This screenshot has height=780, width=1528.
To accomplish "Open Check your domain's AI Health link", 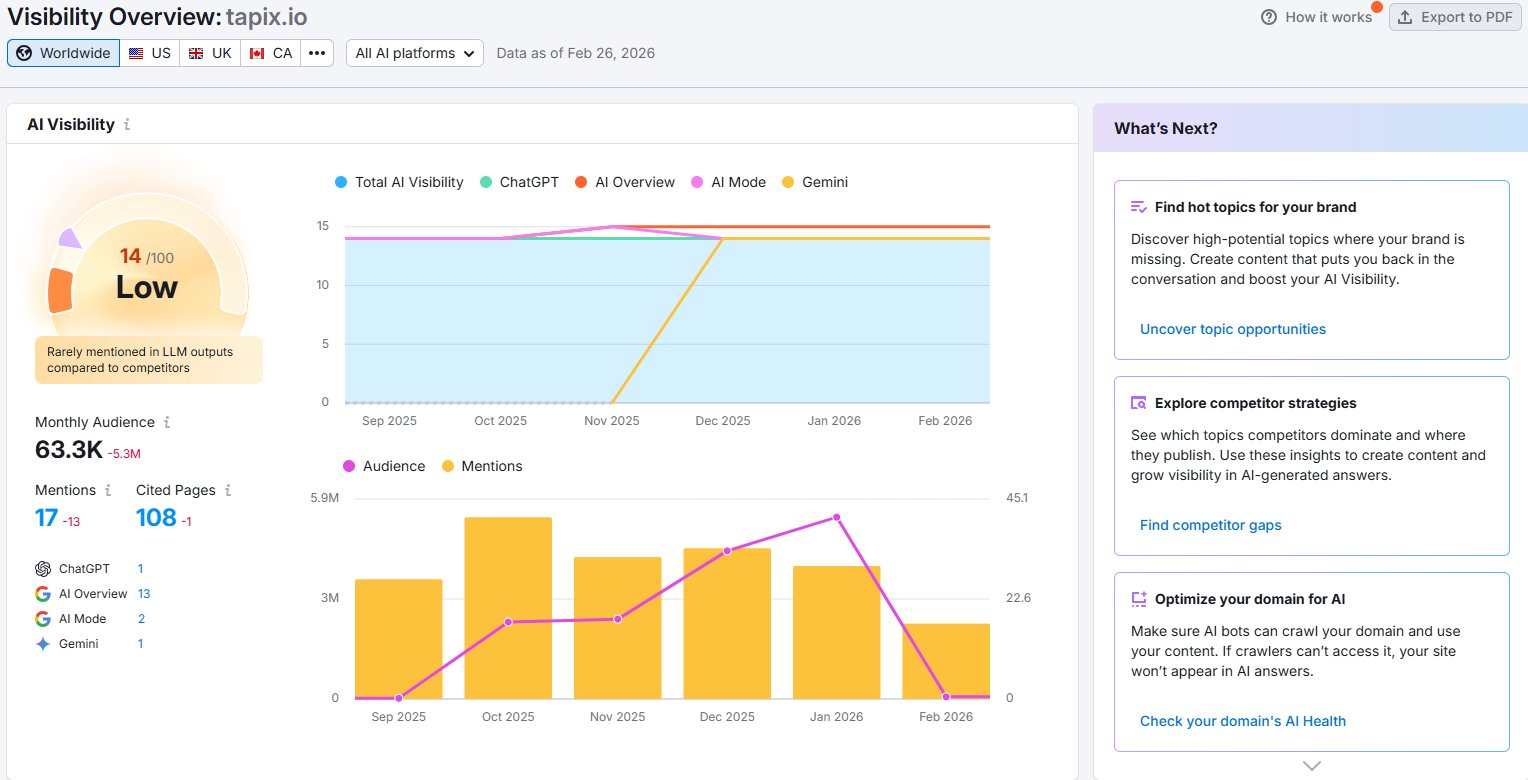I will [1243, 721].
